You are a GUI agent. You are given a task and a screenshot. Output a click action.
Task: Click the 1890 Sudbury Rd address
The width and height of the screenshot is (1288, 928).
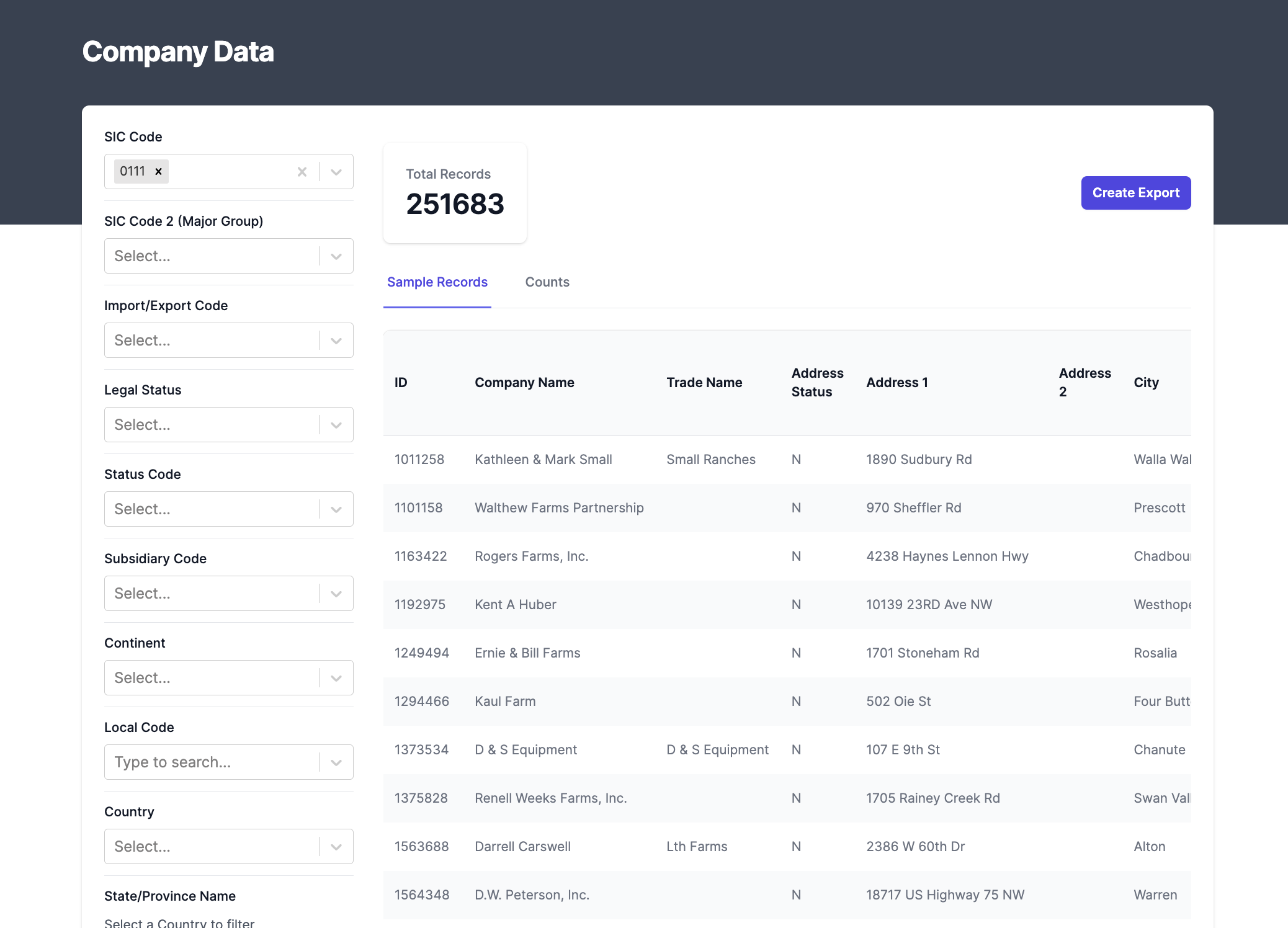click(x=919, y=460)
